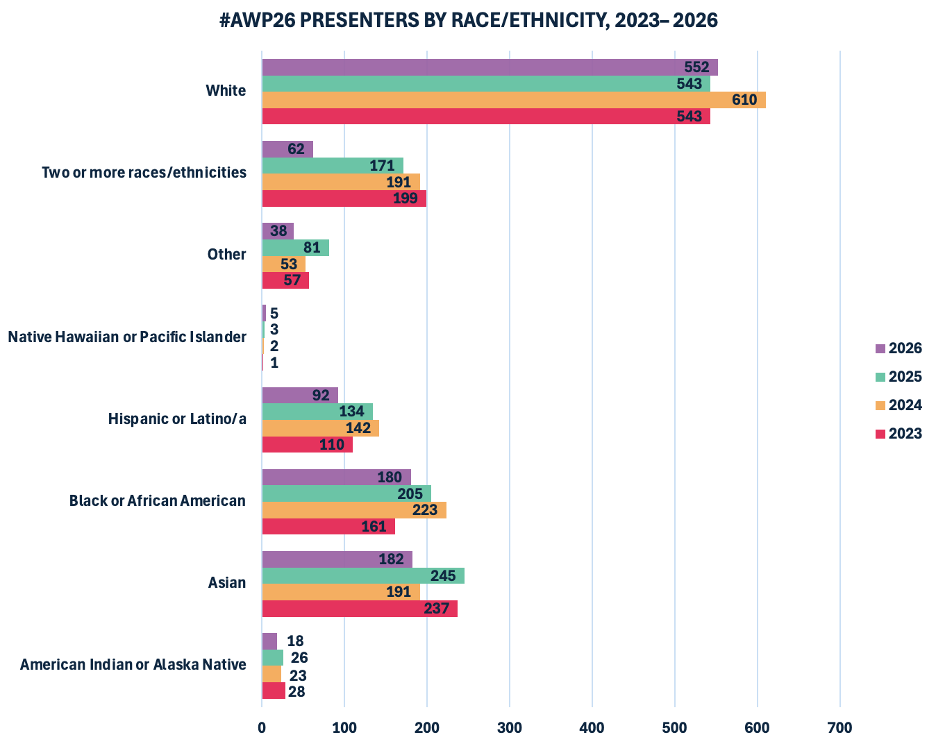Image resolution: width=936 pixels, height=744 pixels.
Task: Click the Native Hawaiian or Pacific Islander label
Action: pyautogui.click(x=127, y=336)
